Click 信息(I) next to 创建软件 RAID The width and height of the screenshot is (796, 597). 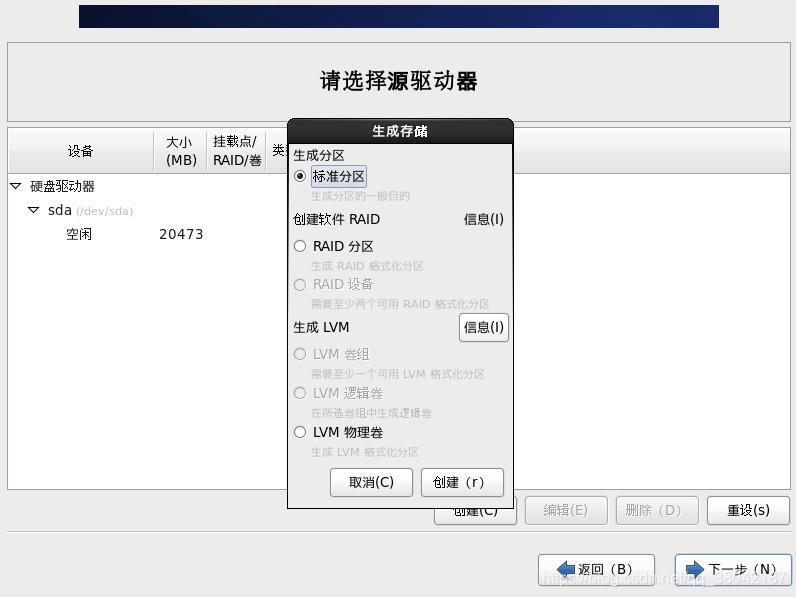click(483, 219)
